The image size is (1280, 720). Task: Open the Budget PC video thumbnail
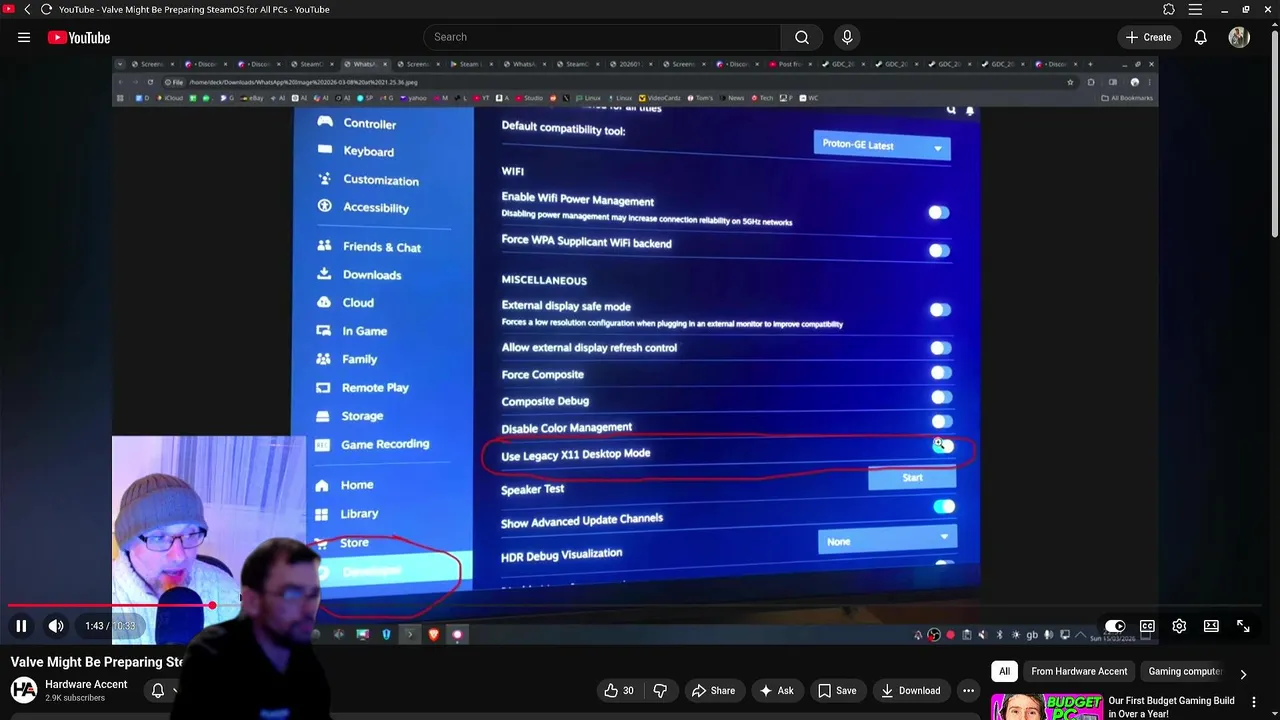pyautogui.click(x=1046, y=706)
